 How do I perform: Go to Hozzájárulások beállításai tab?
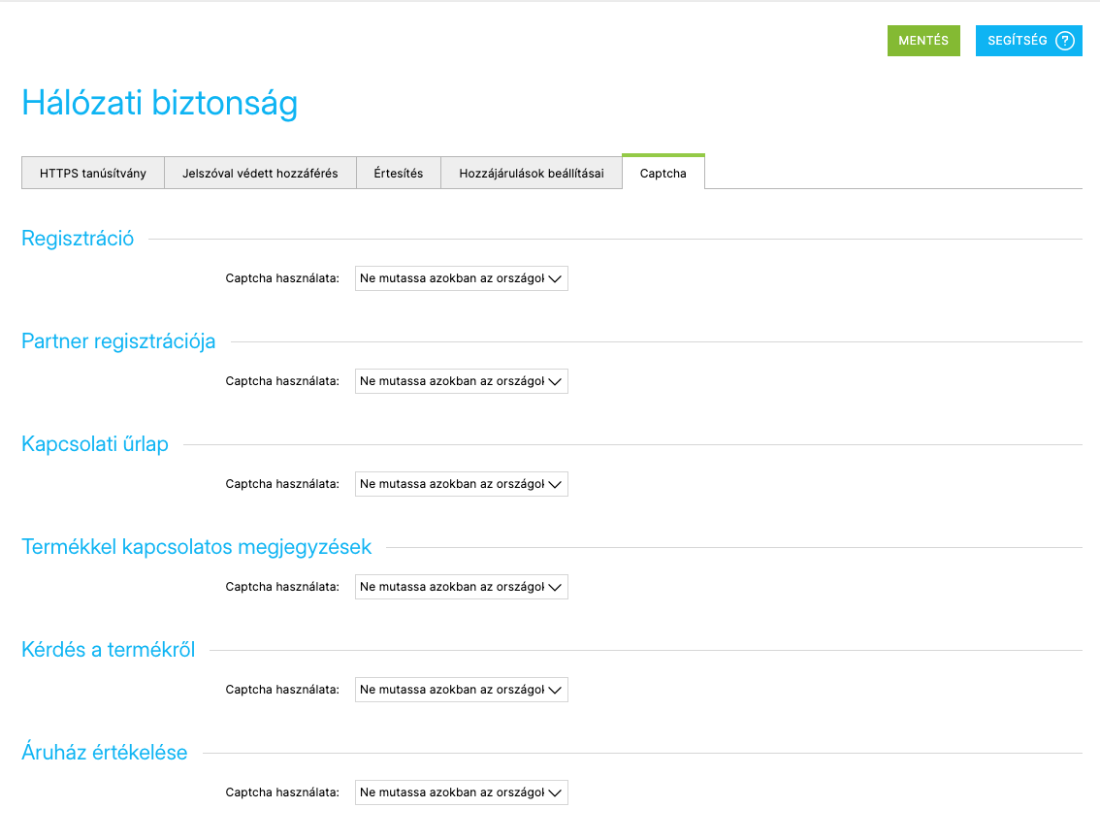pyautogui.click(x=531, y=173)
